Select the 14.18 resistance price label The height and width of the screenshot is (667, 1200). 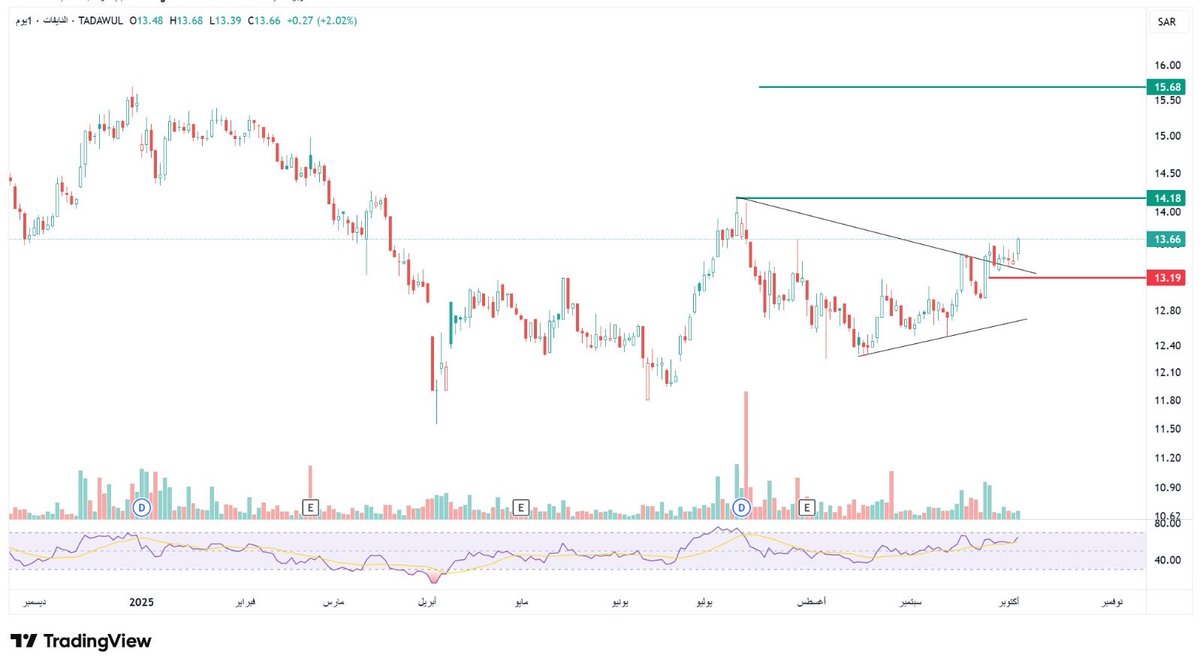click(x=1166, y=199)
